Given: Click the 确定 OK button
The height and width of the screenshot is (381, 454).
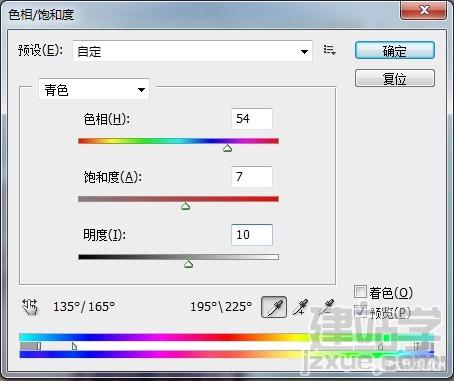Looking at the screenshot, I should pos(395,51).
